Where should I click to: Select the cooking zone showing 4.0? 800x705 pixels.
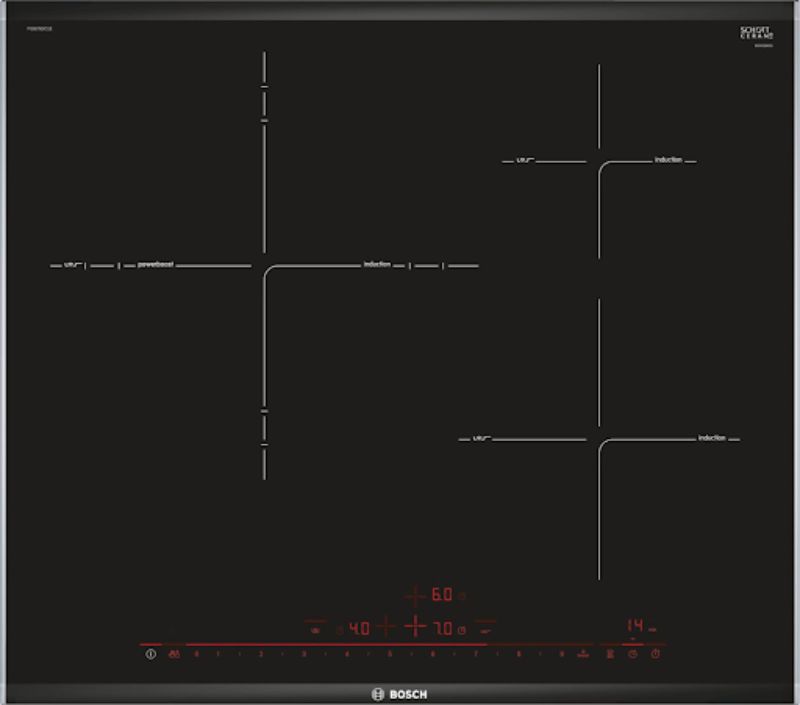[x=359, y=629]
